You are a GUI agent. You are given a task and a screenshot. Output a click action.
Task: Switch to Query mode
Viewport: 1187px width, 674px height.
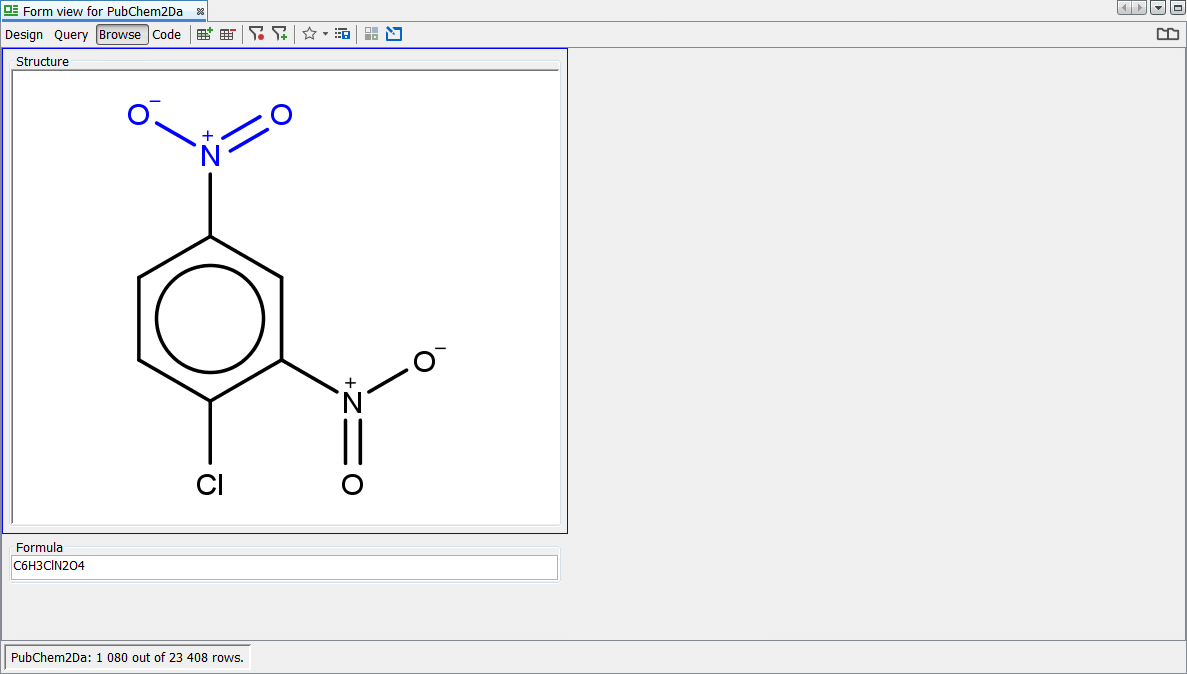click(x=71, y=35)
